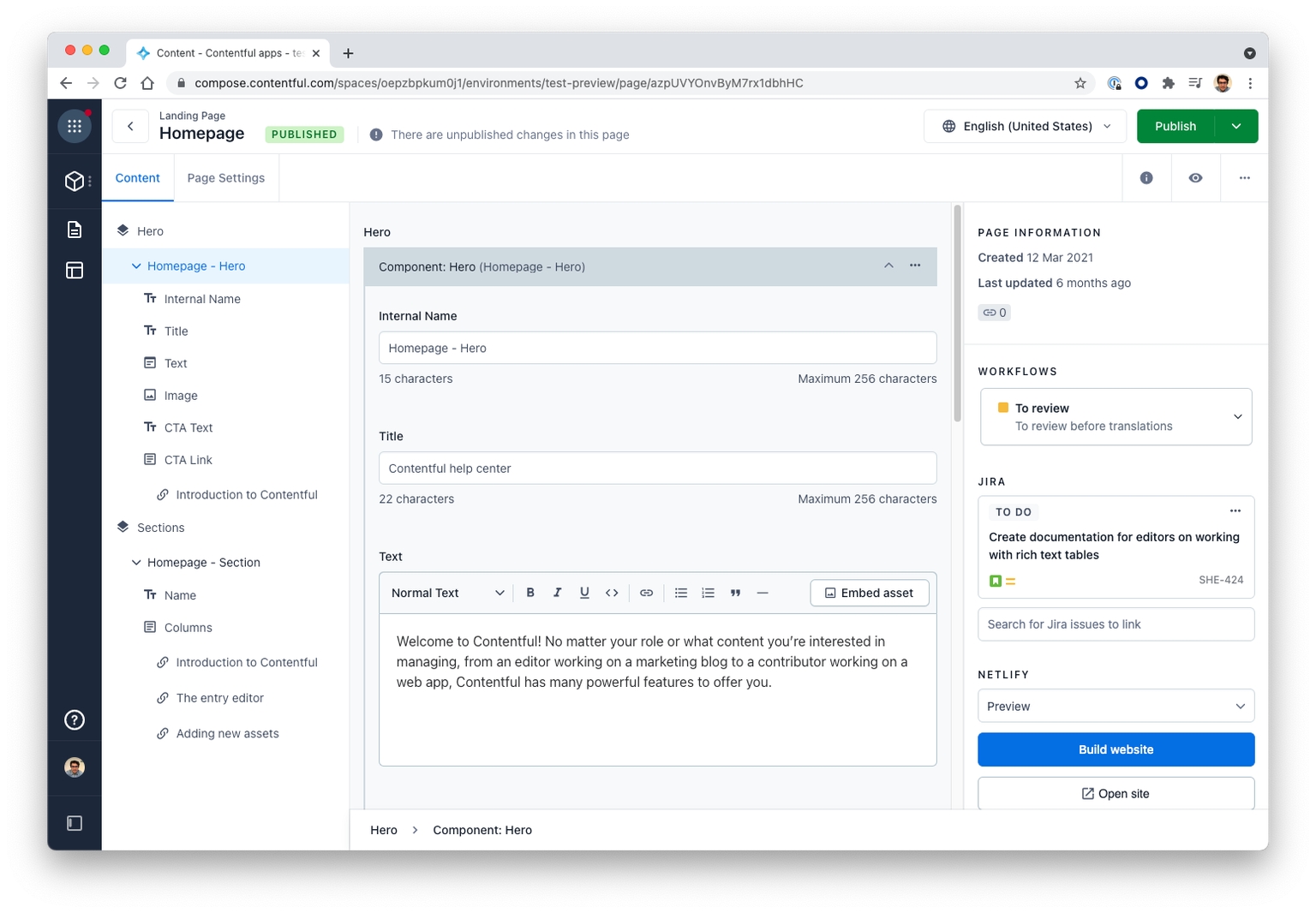Insert a block quote

[735, 593]
